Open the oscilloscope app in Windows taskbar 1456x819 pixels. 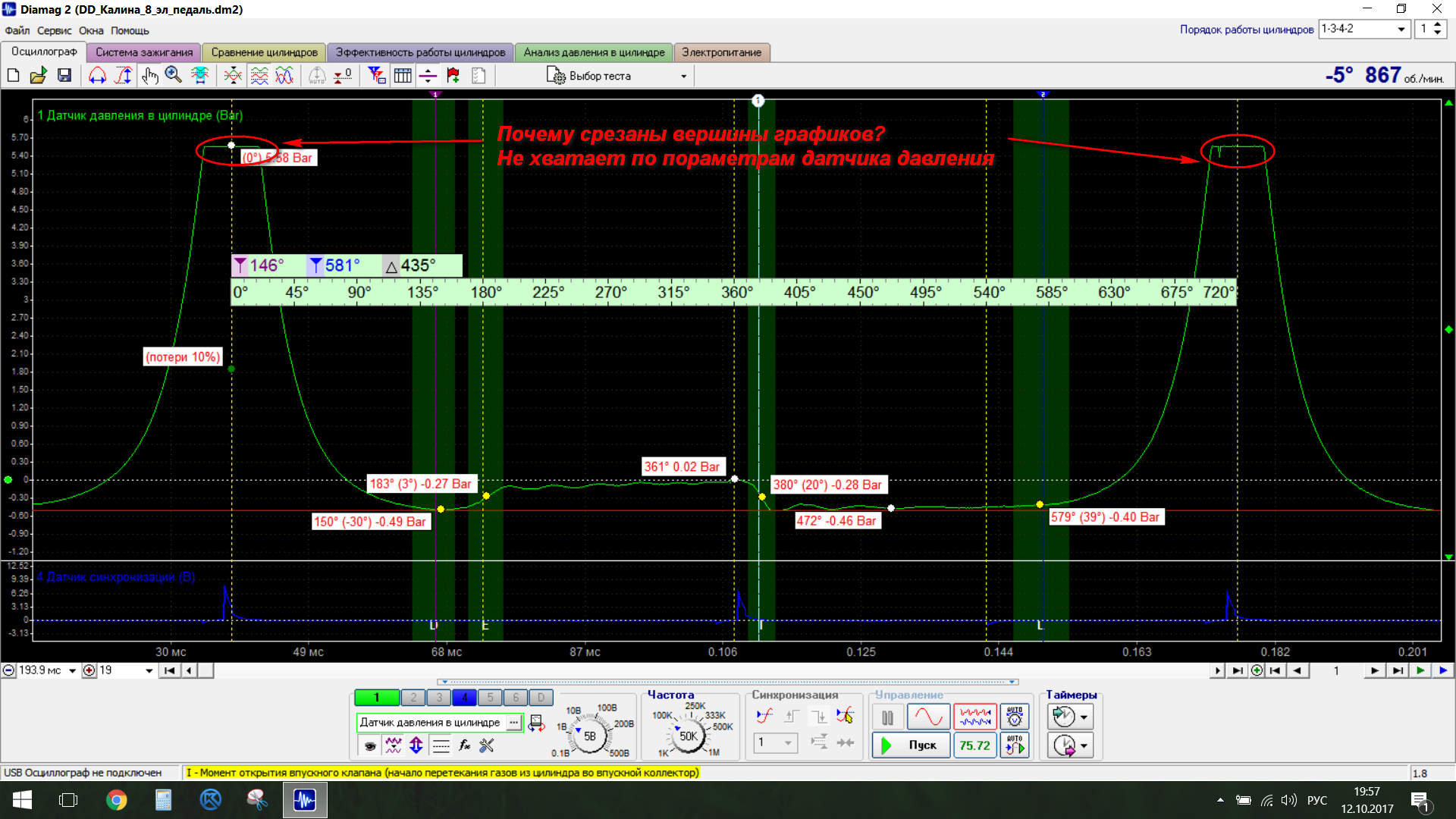305,800
